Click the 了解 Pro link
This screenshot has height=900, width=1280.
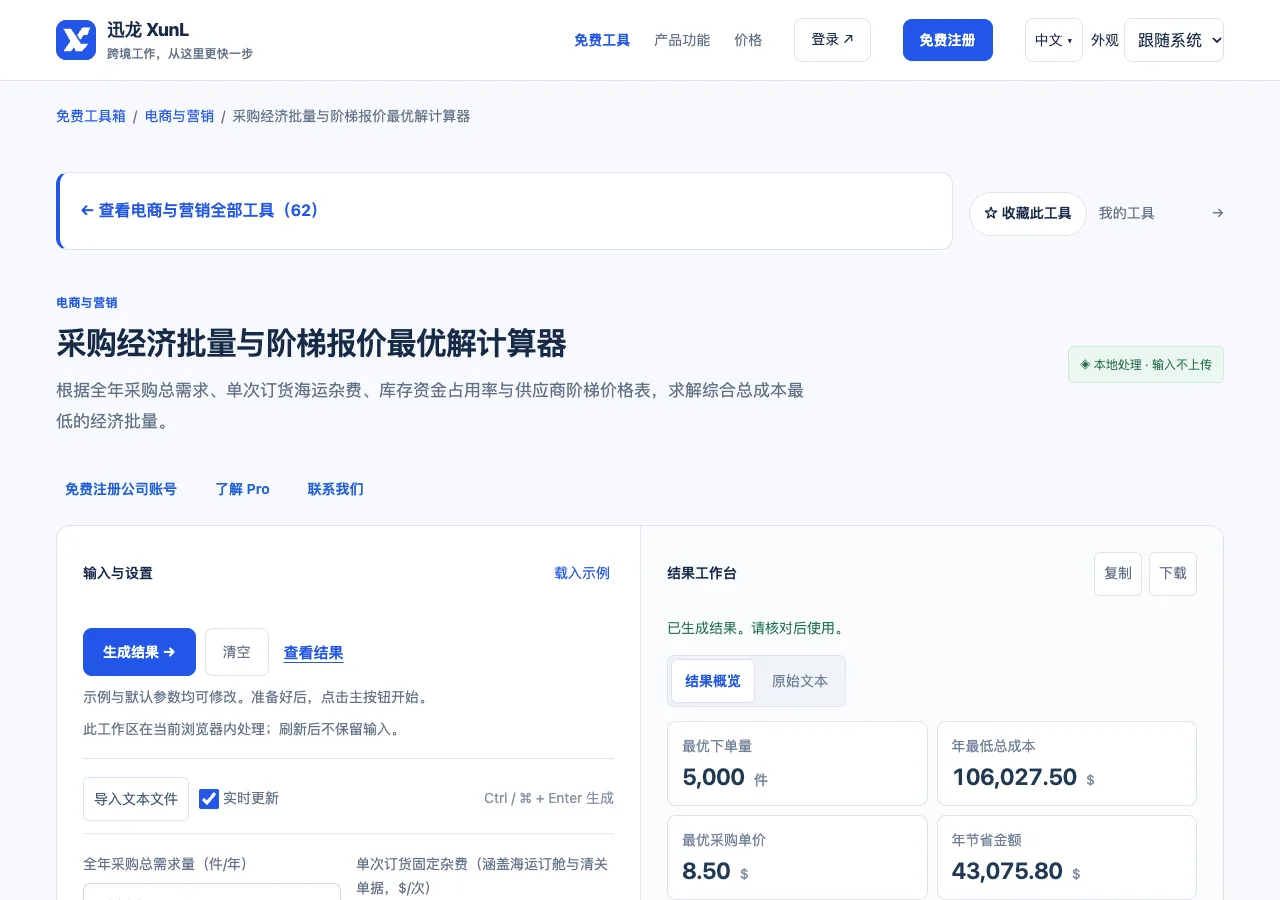click(243, 489)
